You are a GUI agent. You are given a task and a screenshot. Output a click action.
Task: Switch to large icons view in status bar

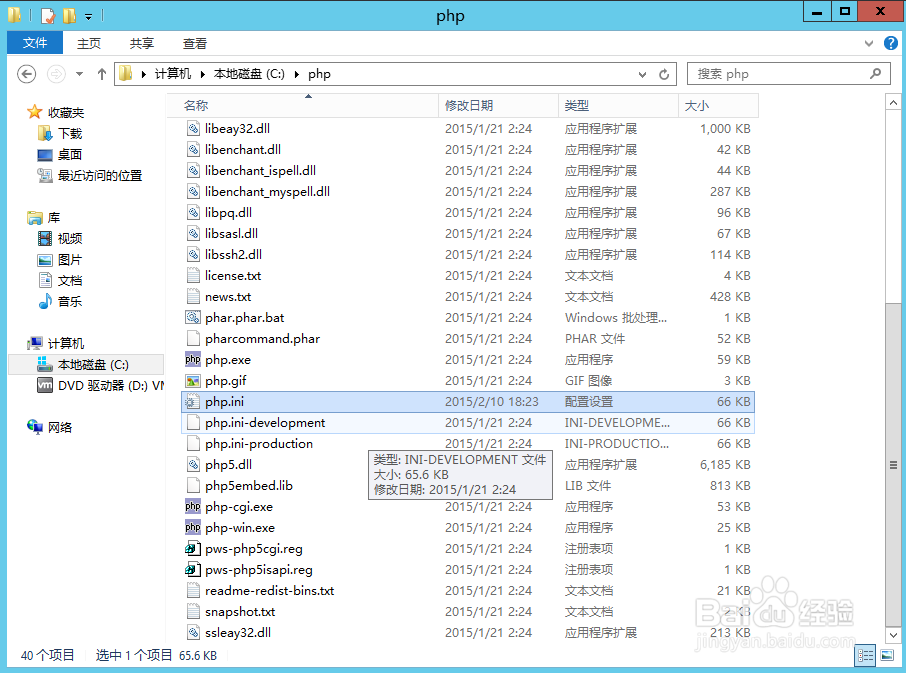pyautogui.click(x=886, y=655)
